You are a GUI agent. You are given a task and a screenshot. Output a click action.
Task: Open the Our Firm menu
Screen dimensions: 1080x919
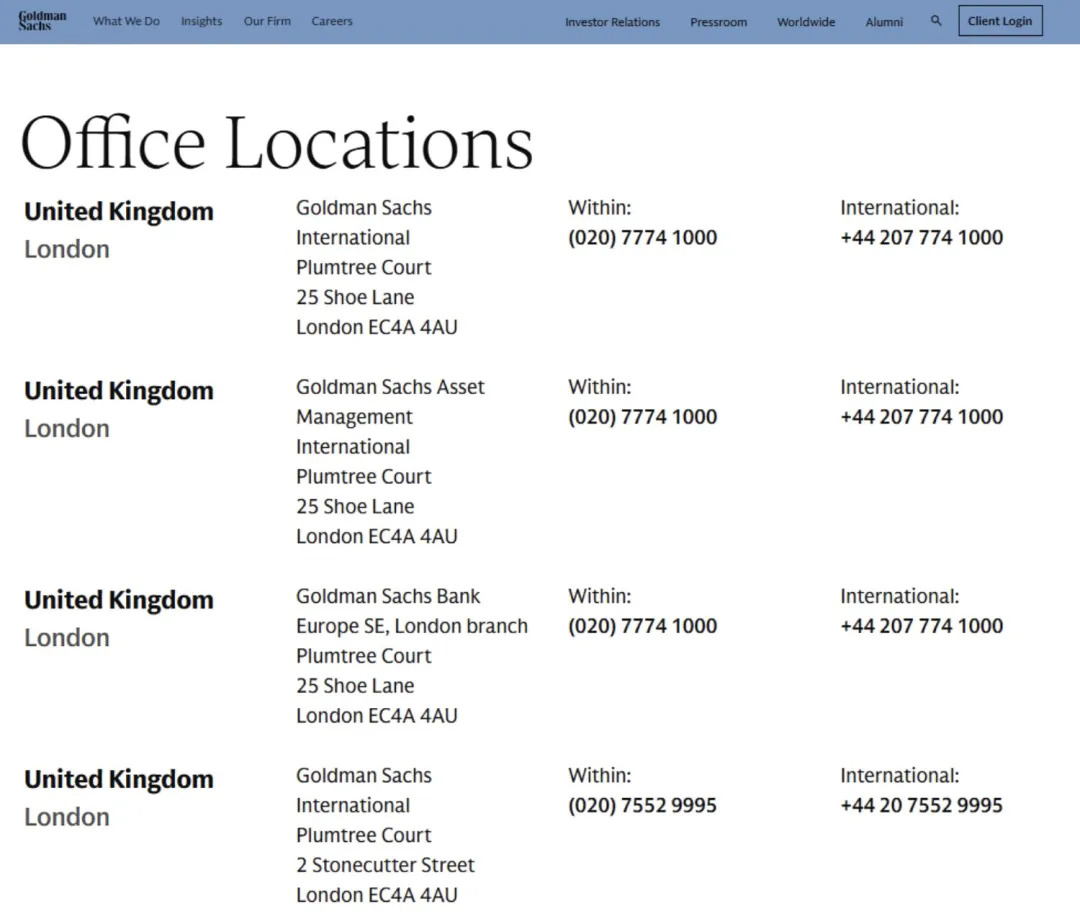coord(267,21)
